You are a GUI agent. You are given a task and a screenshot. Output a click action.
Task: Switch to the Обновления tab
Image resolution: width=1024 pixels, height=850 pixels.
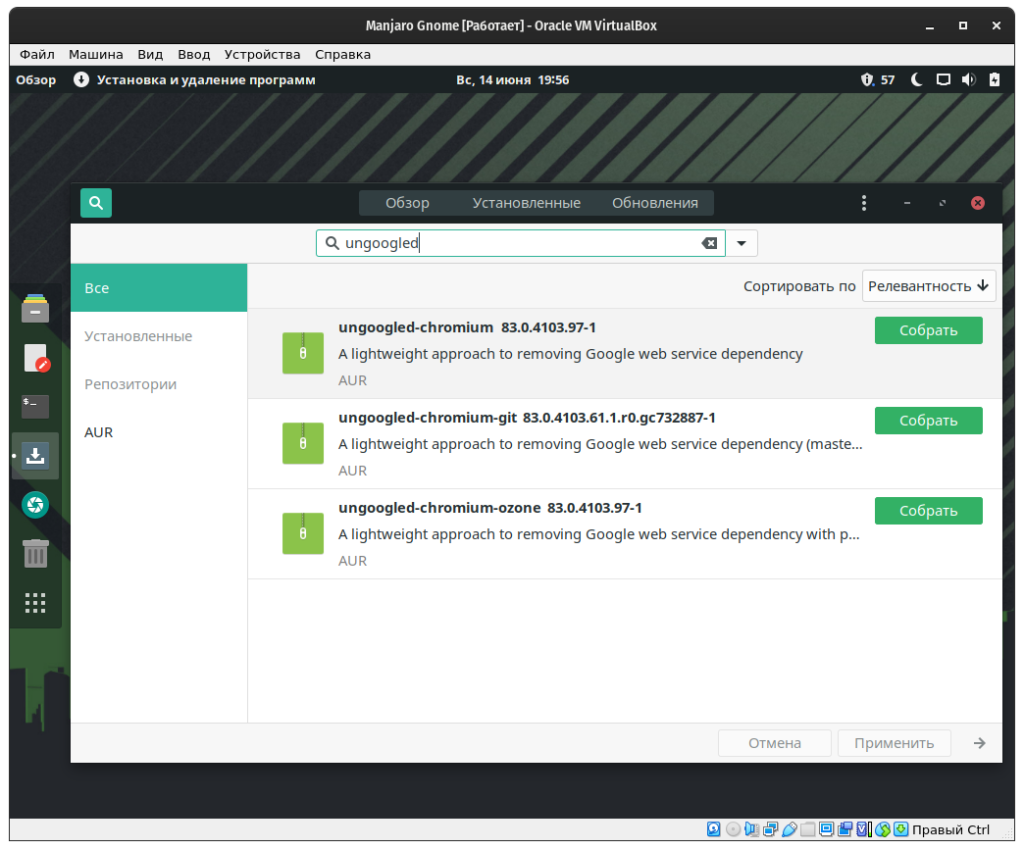[x=654, y=203]
